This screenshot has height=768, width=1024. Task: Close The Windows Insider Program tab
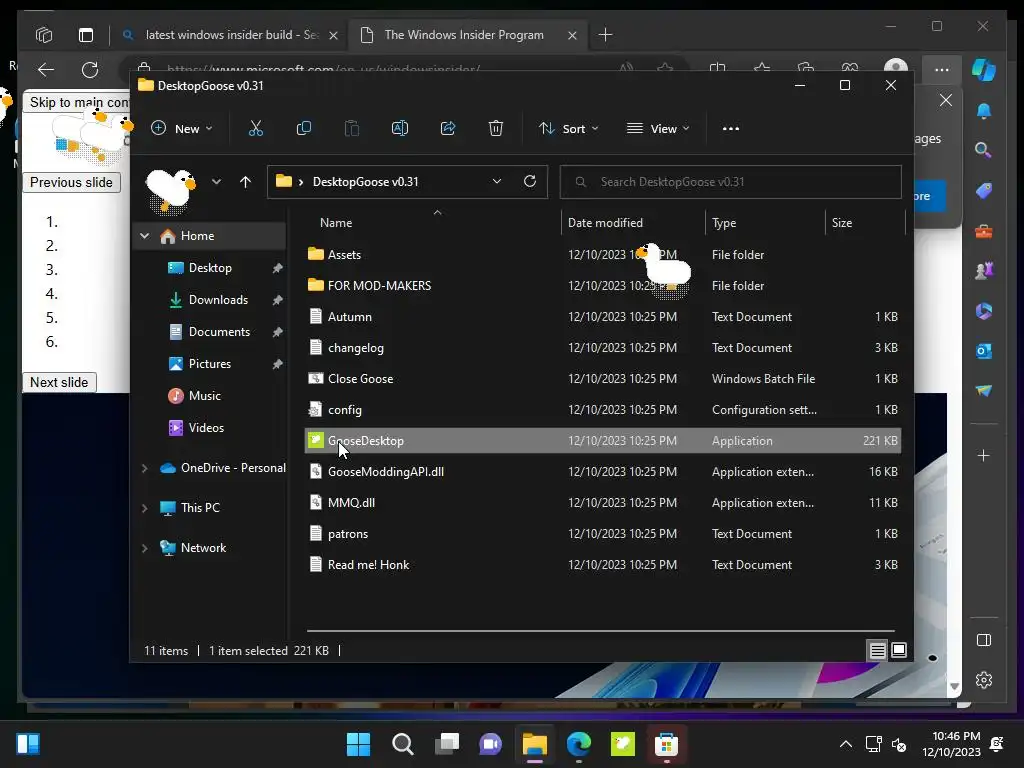(572, 35)
